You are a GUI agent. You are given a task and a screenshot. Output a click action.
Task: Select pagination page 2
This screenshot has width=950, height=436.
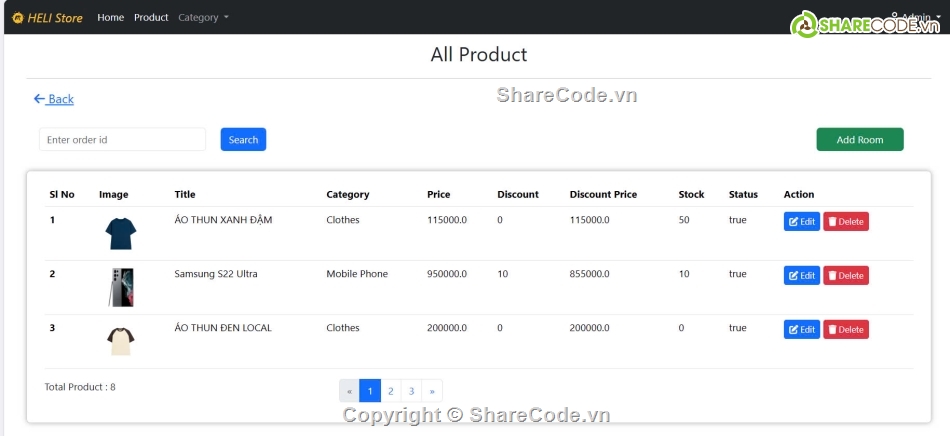click(x=391, y=391)
